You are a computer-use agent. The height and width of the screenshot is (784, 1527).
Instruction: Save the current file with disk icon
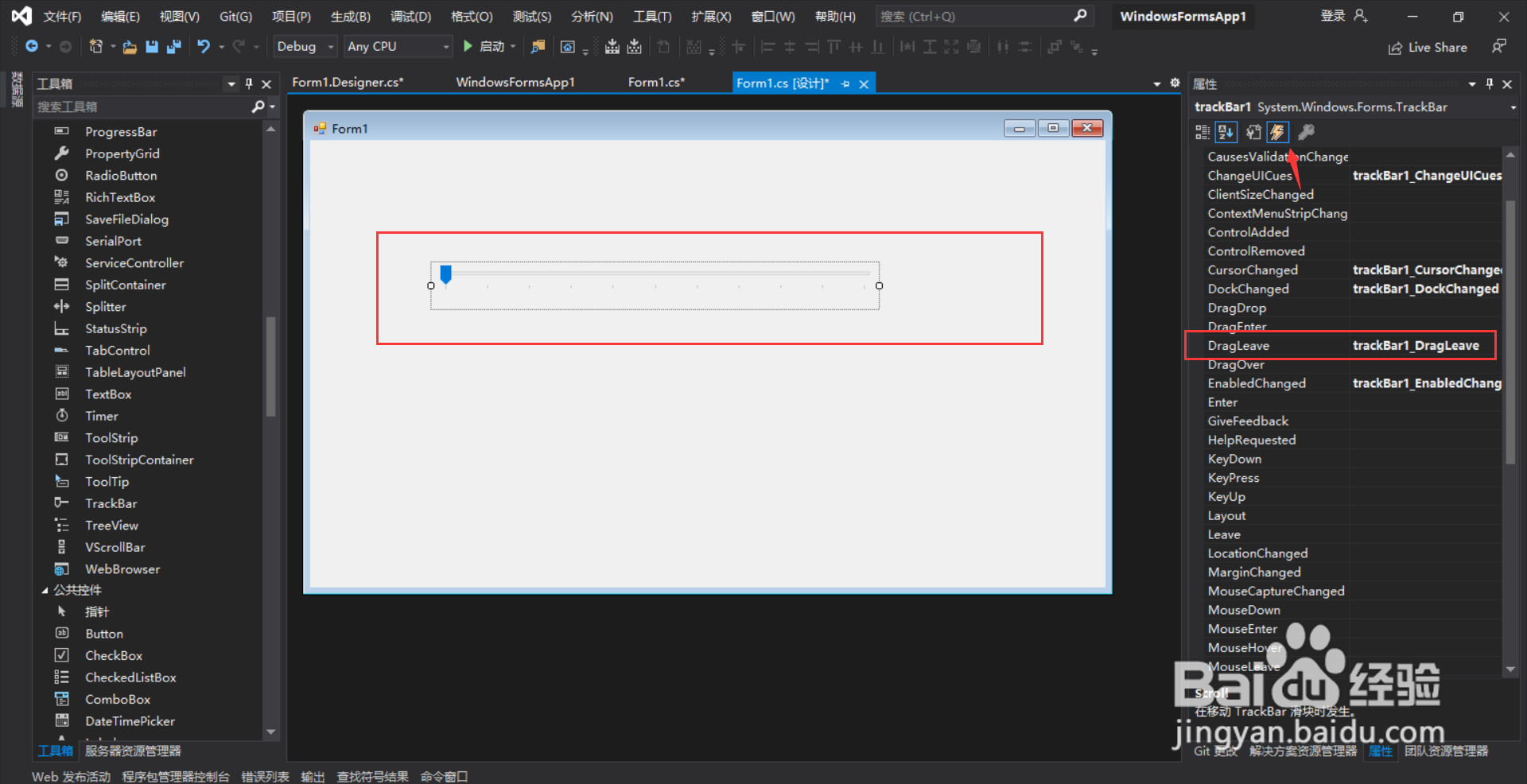click(x=151, y=47)
